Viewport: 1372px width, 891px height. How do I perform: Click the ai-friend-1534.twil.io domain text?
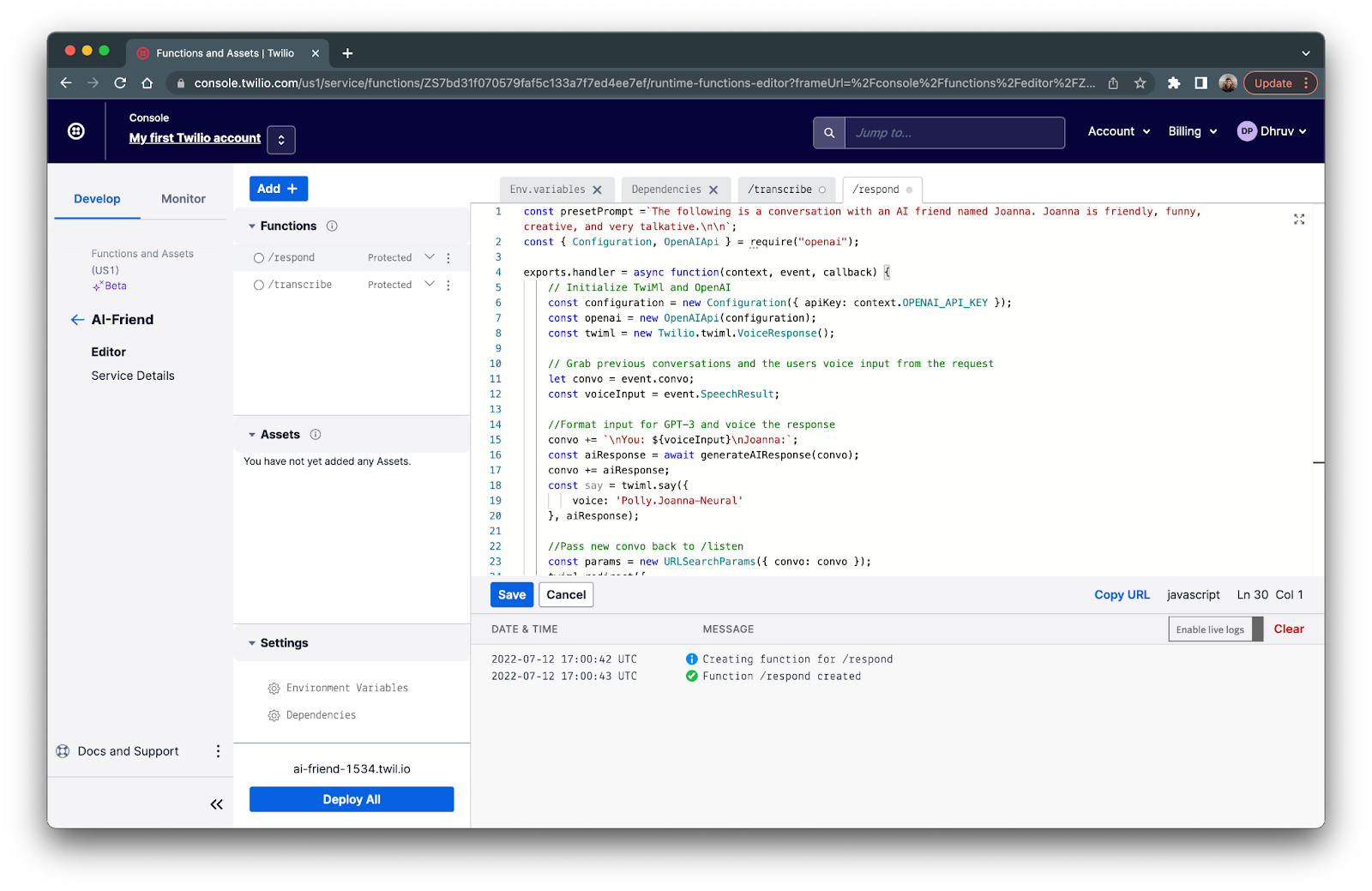(x=352, y=769)
